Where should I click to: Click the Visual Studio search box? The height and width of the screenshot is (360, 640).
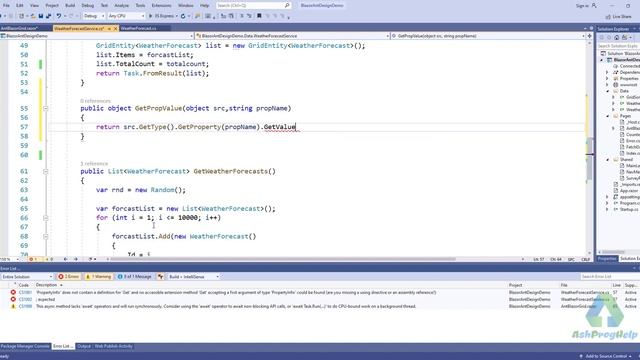coord(253,6)
